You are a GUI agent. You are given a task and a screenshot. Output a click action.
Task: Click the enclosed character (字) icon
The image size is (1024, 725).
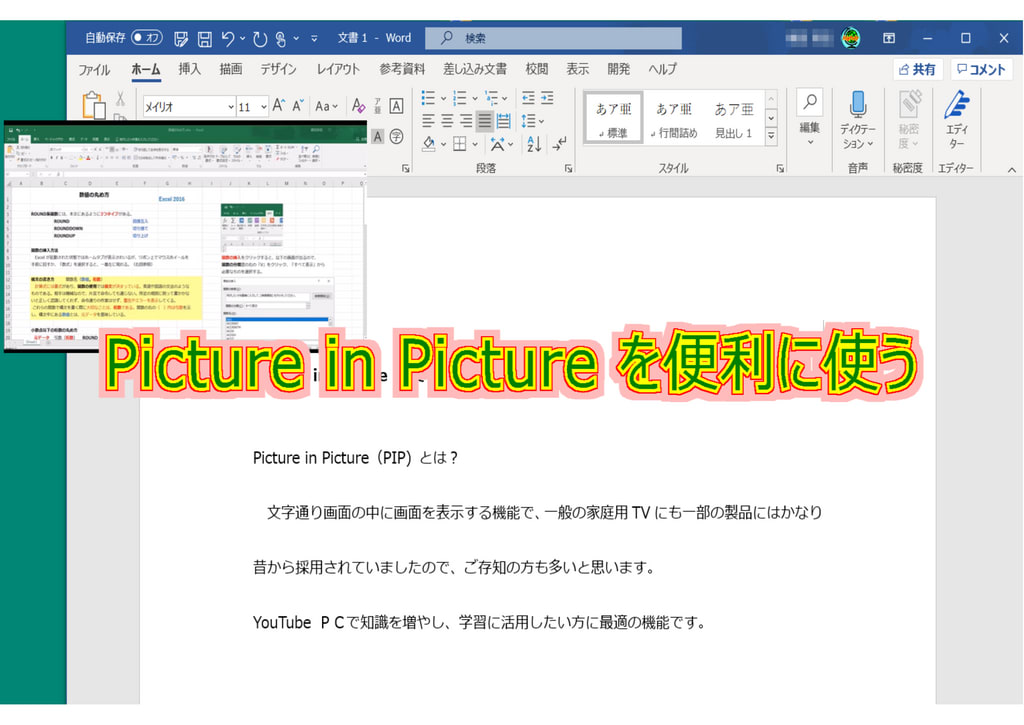396,137
